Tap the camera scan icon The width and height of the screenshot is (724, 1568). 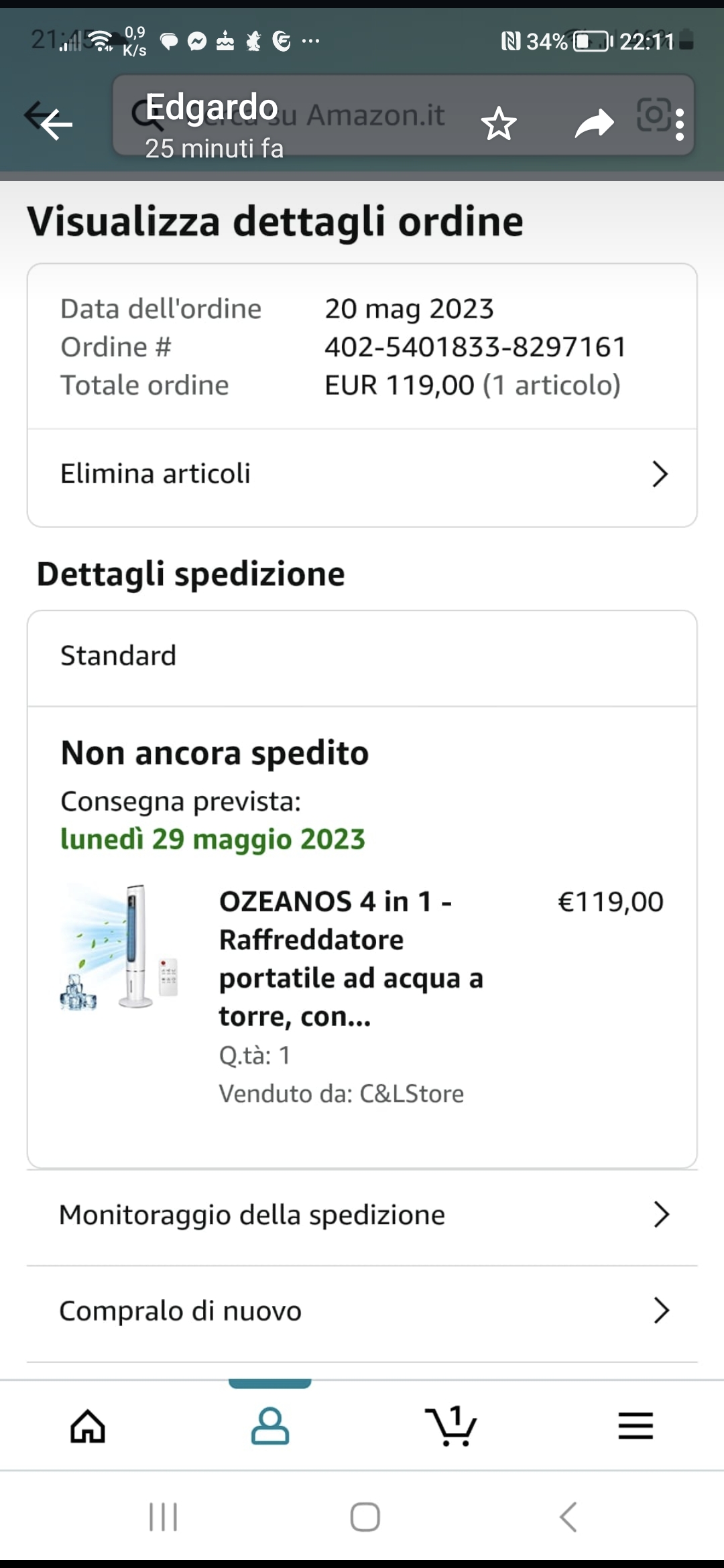(x=652, y=115)
